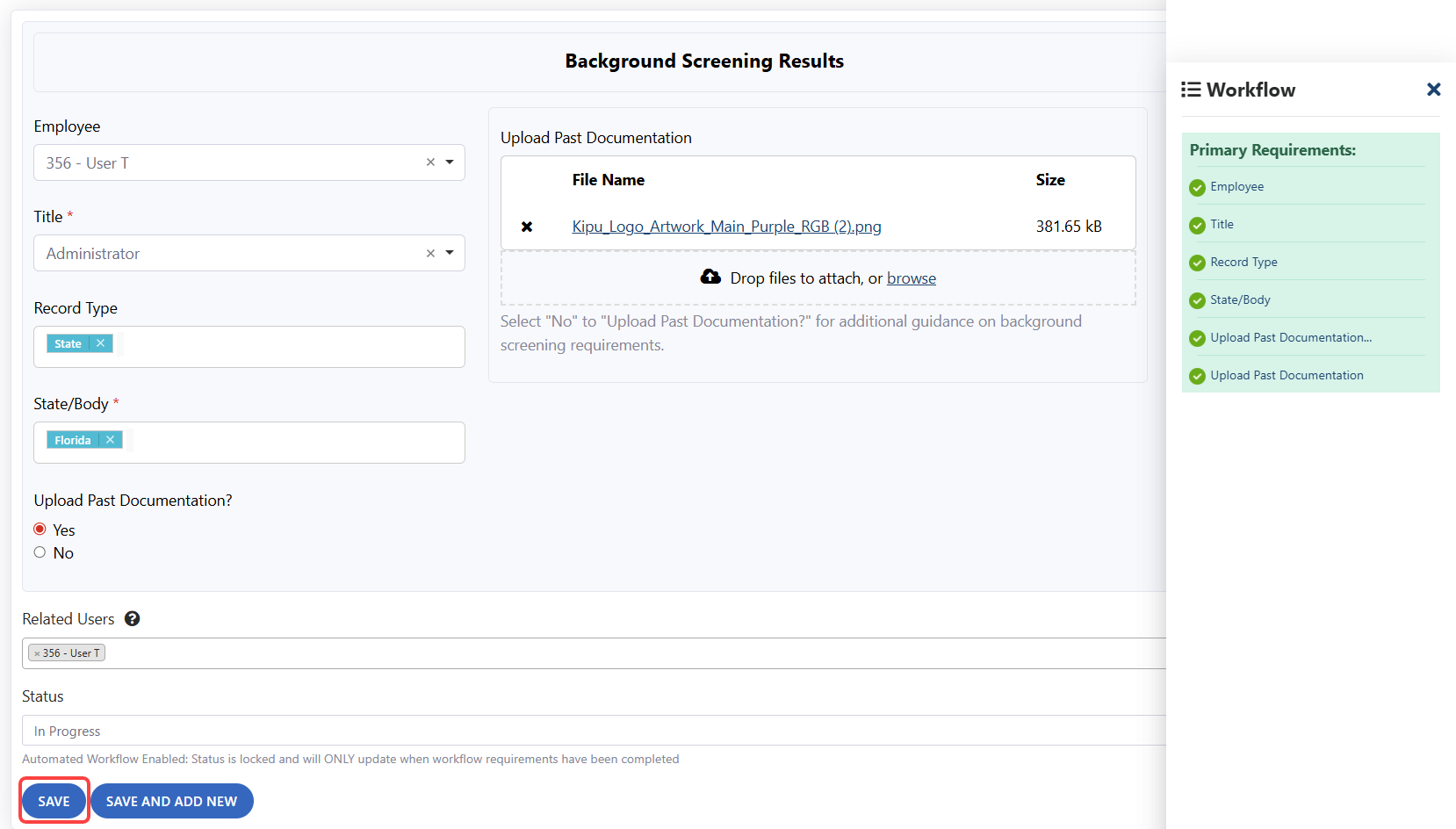Screen dimensions: 1456x829
Task: Select Yes for Upload Past Documentation
Action: [40, 530]
